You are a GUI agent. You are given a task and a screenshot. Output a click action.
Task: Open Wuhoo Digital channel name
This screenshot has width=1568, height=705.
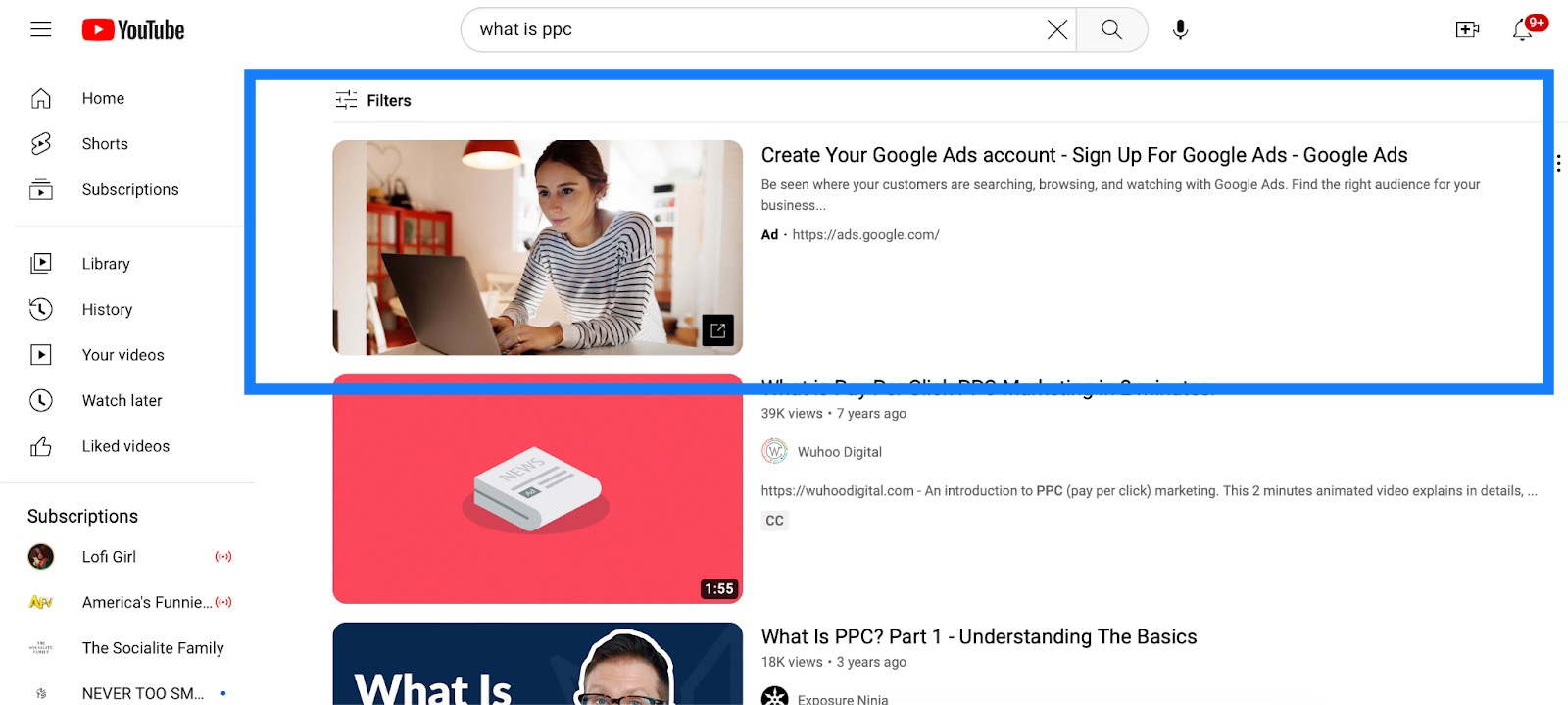pyautogui.click(x=840, y=452)
